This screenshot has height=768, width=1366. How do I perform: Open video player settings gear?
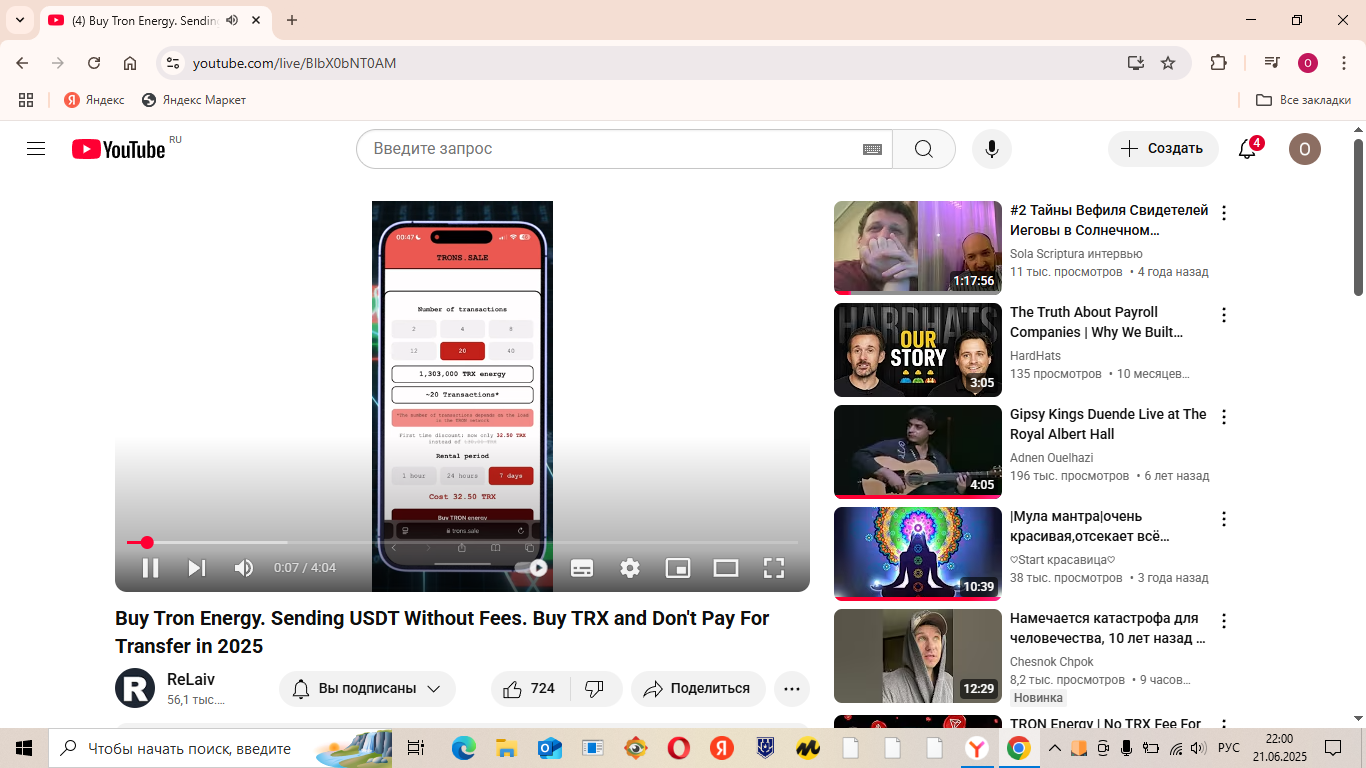point(630,568)
